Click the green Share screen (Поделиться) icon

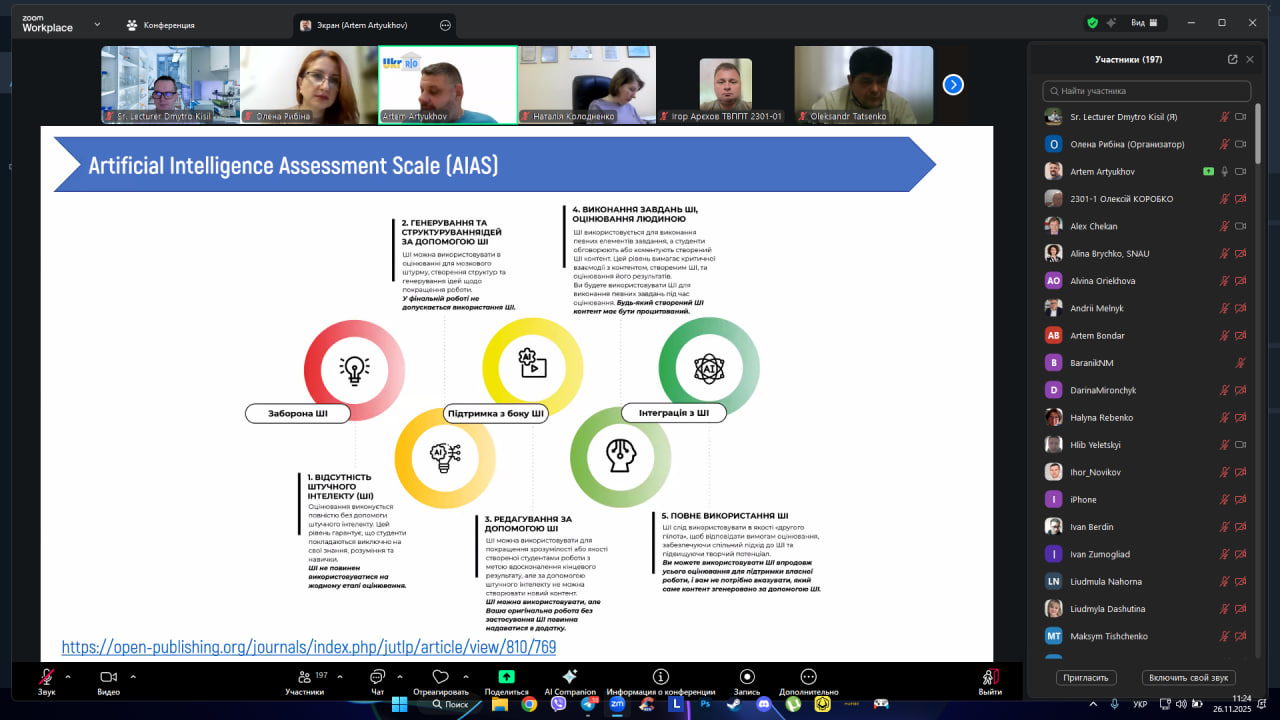point(506,677)
